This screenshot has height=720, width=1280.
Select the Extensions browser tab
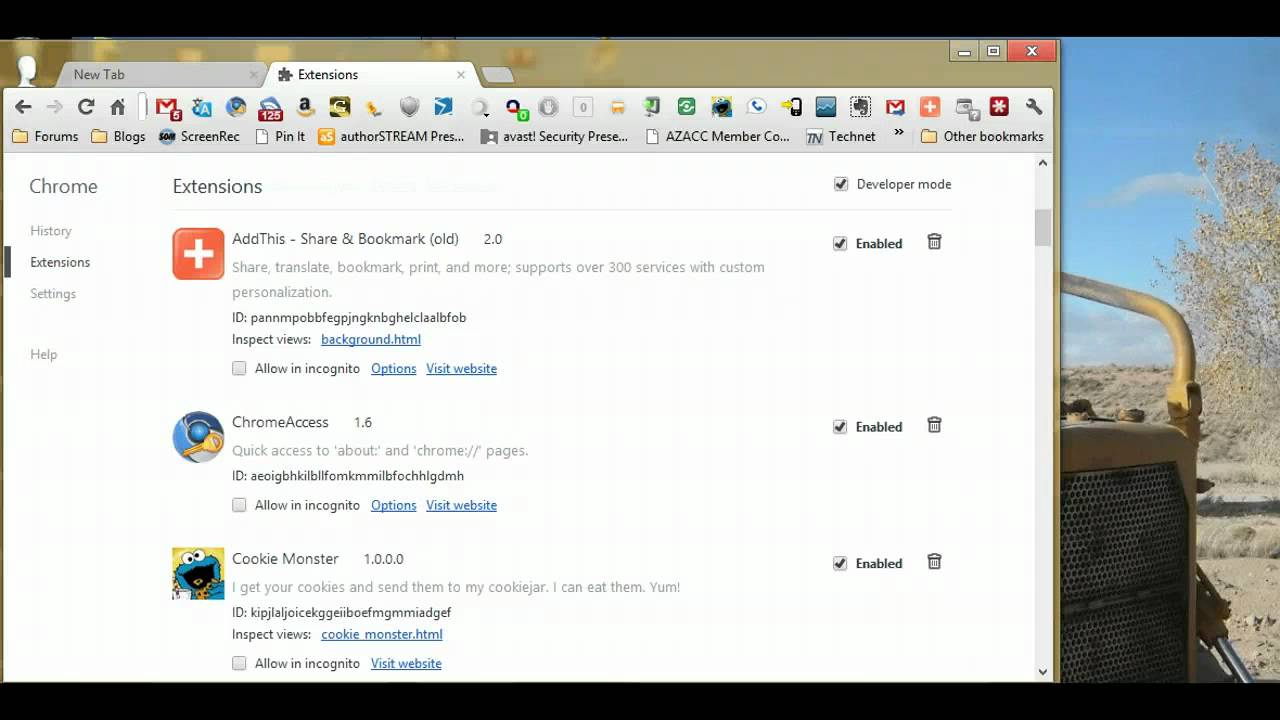pyautogui.click(x=370, y=74)
